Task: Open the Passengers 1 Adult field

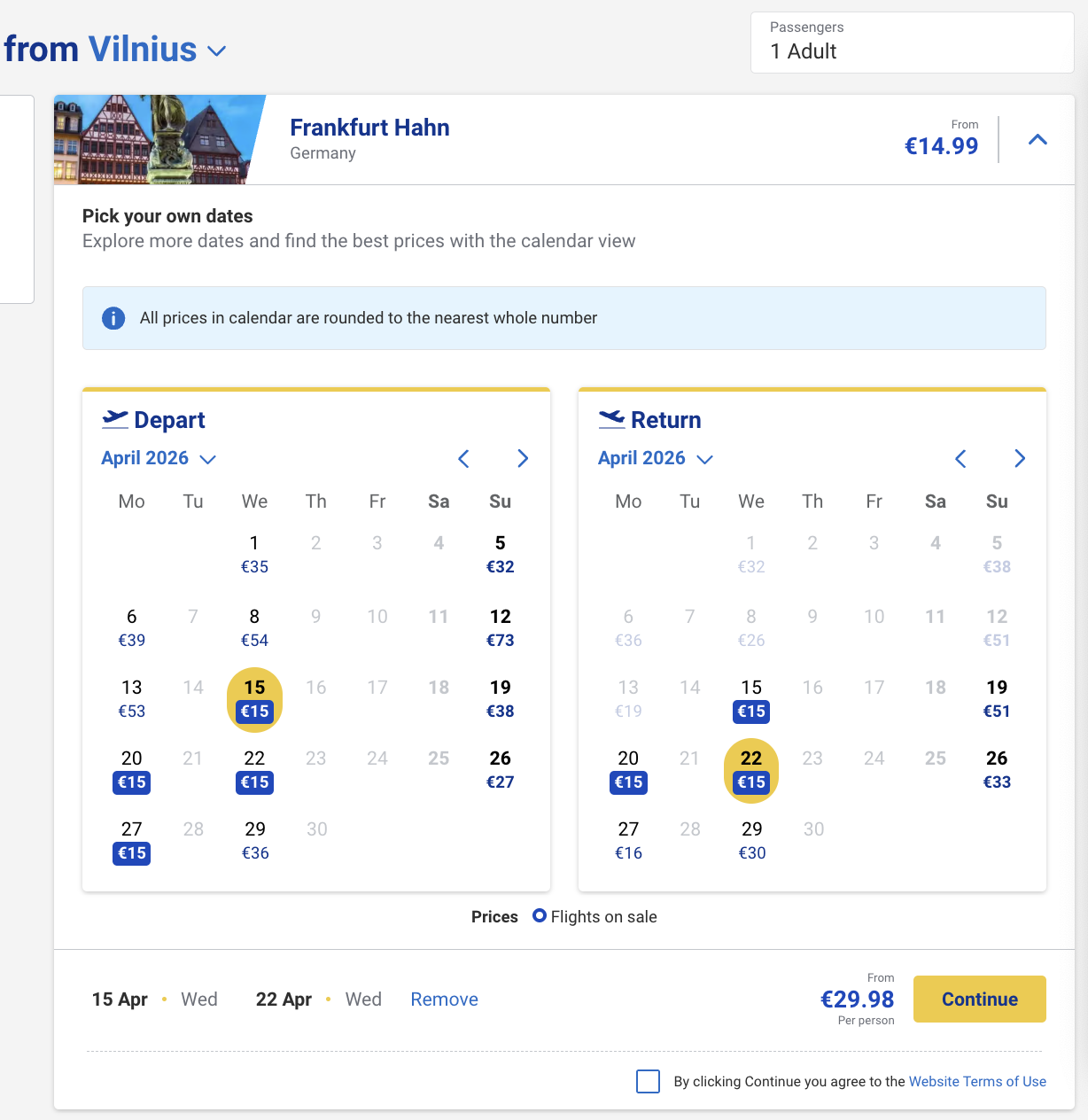Action: click(x=912, y=43)
